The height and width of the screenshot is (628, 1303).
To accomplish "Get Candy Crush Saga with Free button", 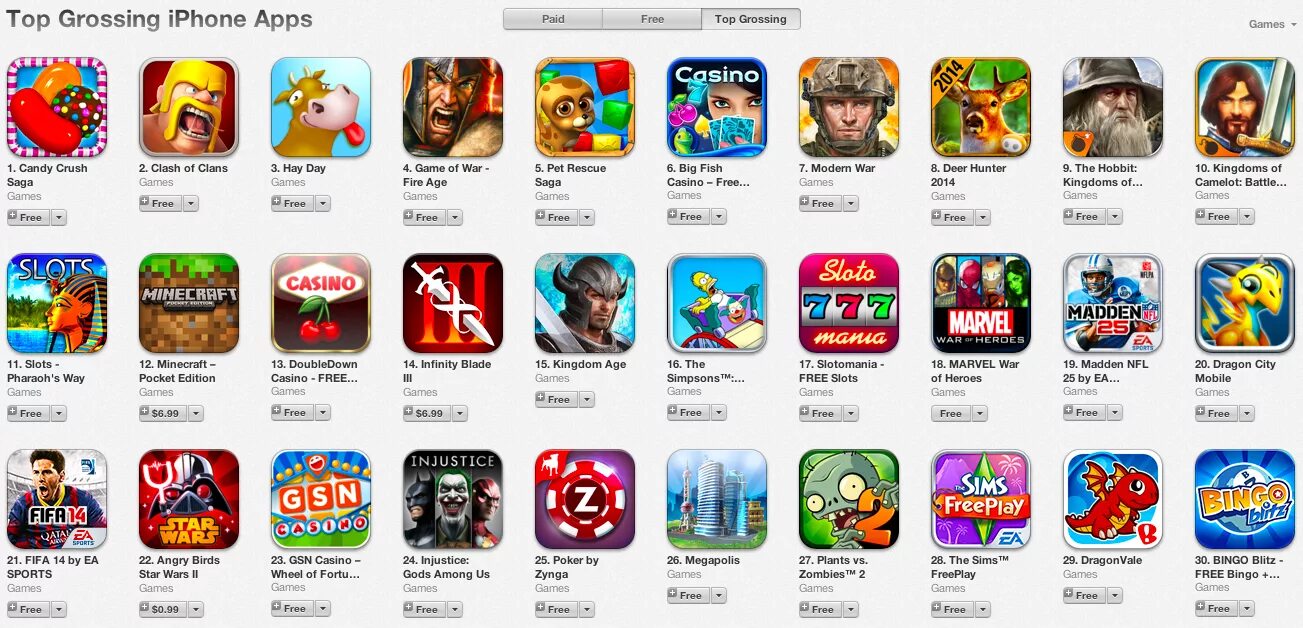I will coord(27,217).
